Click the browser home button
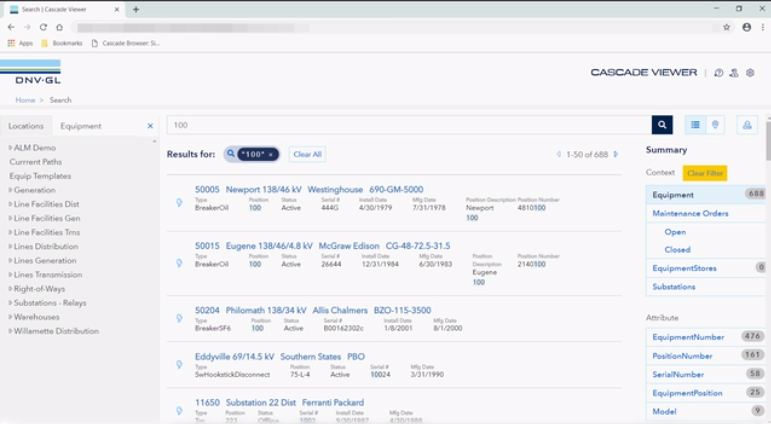The height and width of the screenshot is (424, 771). point(59,27)
